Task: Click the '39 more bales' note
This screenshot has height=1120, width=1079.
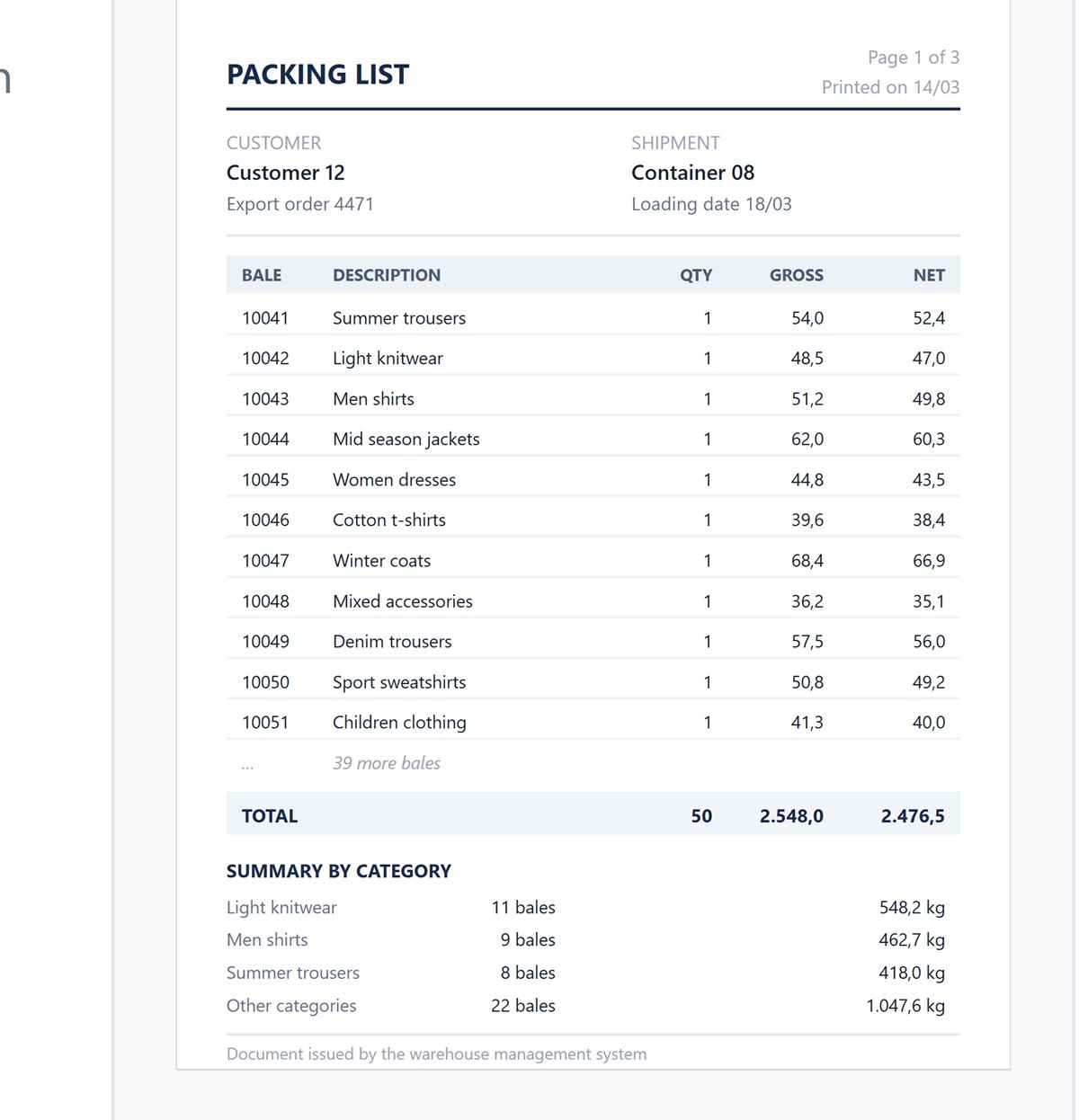Action: tap(387, 763)
